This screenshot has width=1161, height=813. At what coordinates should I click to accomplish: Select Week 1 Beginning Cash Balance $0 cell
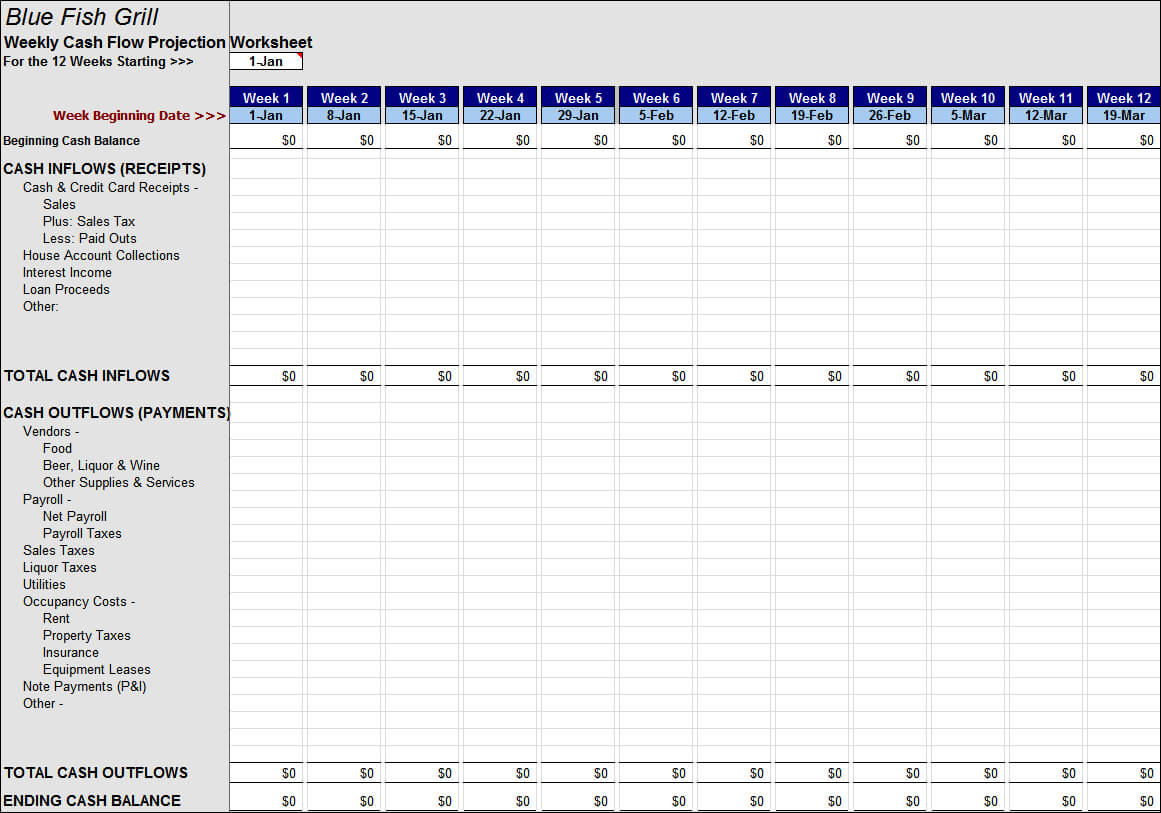point(266,140)
